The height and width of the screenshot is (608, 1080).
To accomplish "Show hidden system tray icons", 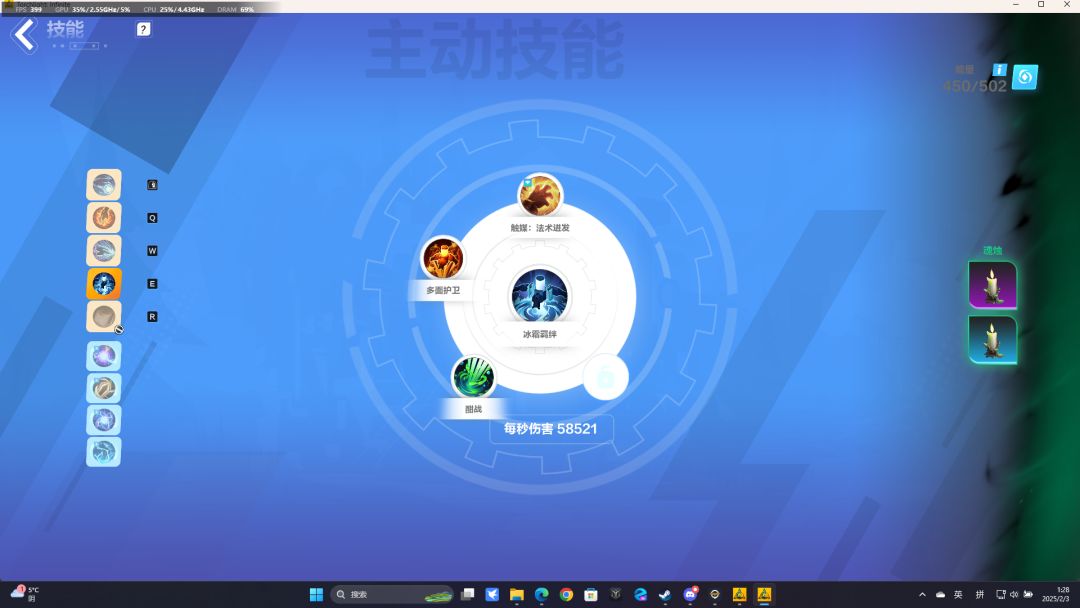I will point(922,594).
